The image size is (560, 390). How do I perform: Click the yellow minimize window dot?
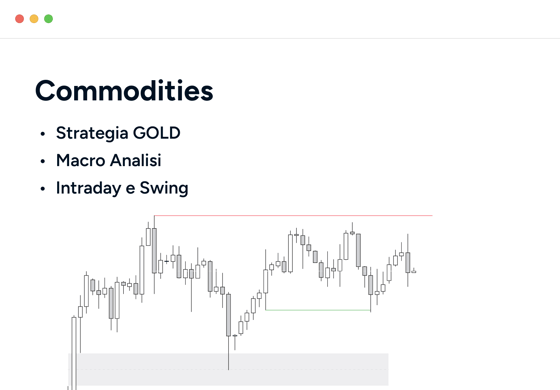[34, 19]
